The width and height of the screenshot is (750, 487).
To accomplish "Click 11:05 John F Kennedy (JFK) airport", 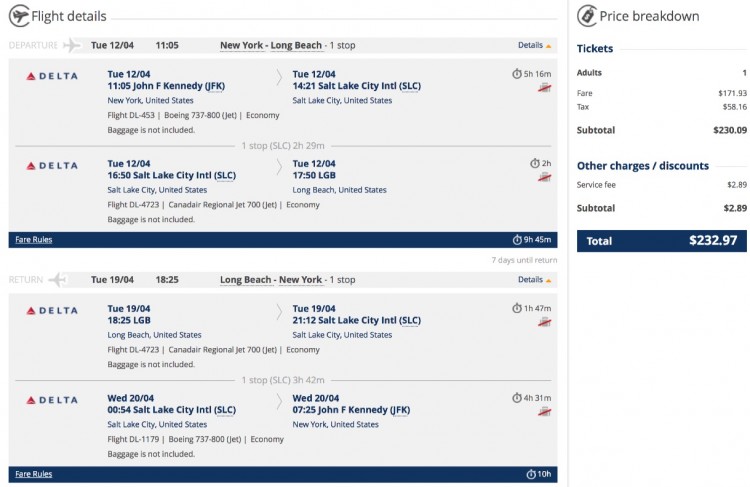I will pos(166,86).
